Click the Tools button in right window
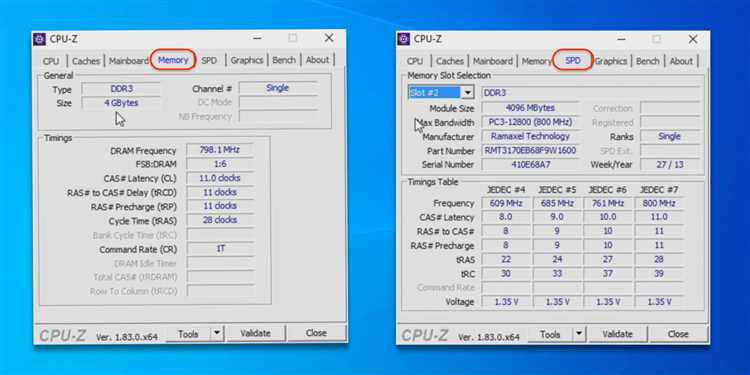Screen dimensions: 750x375 [550, 335]
